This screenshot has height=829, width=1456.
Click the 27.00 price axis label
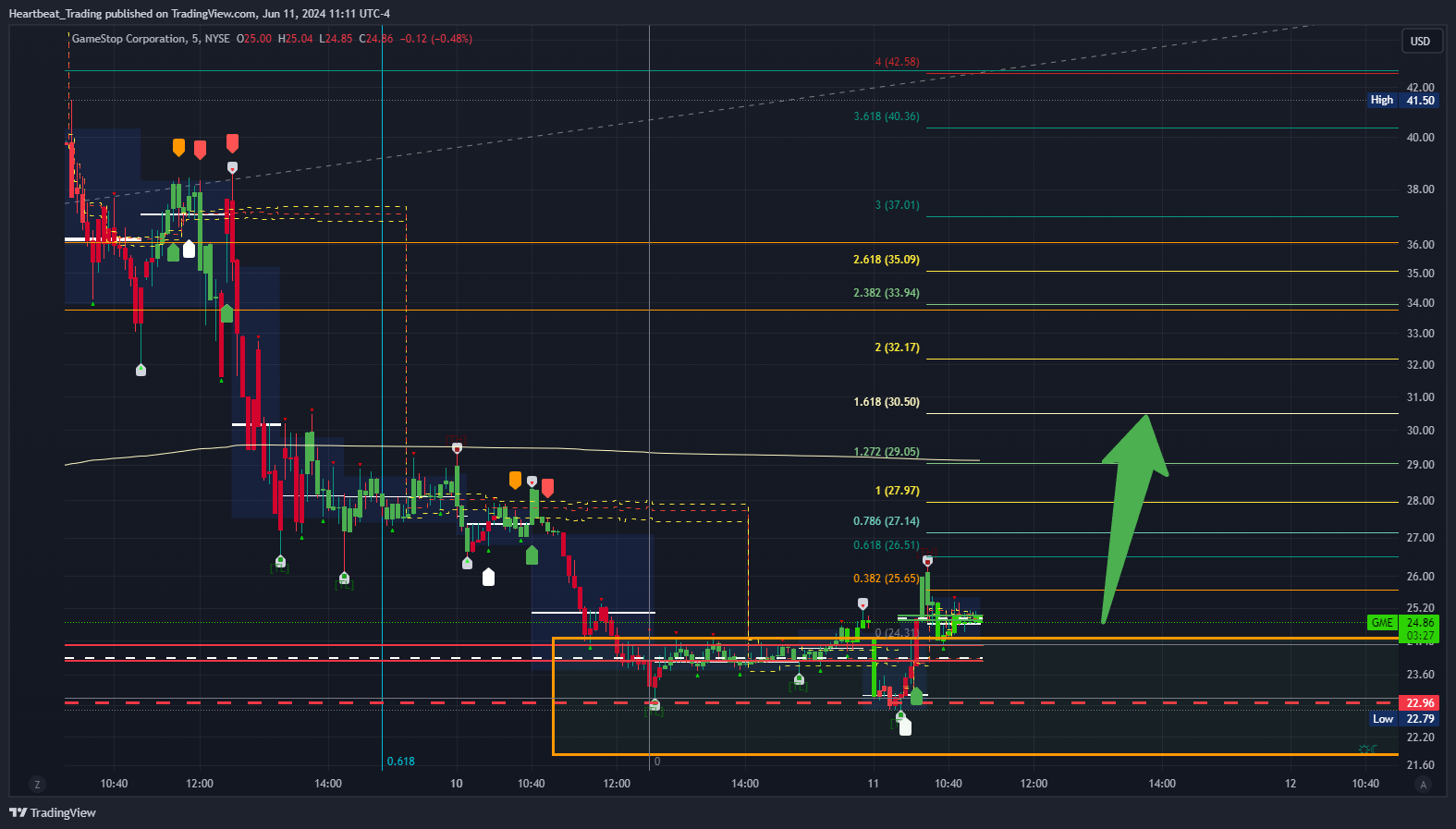point(1420,538)
